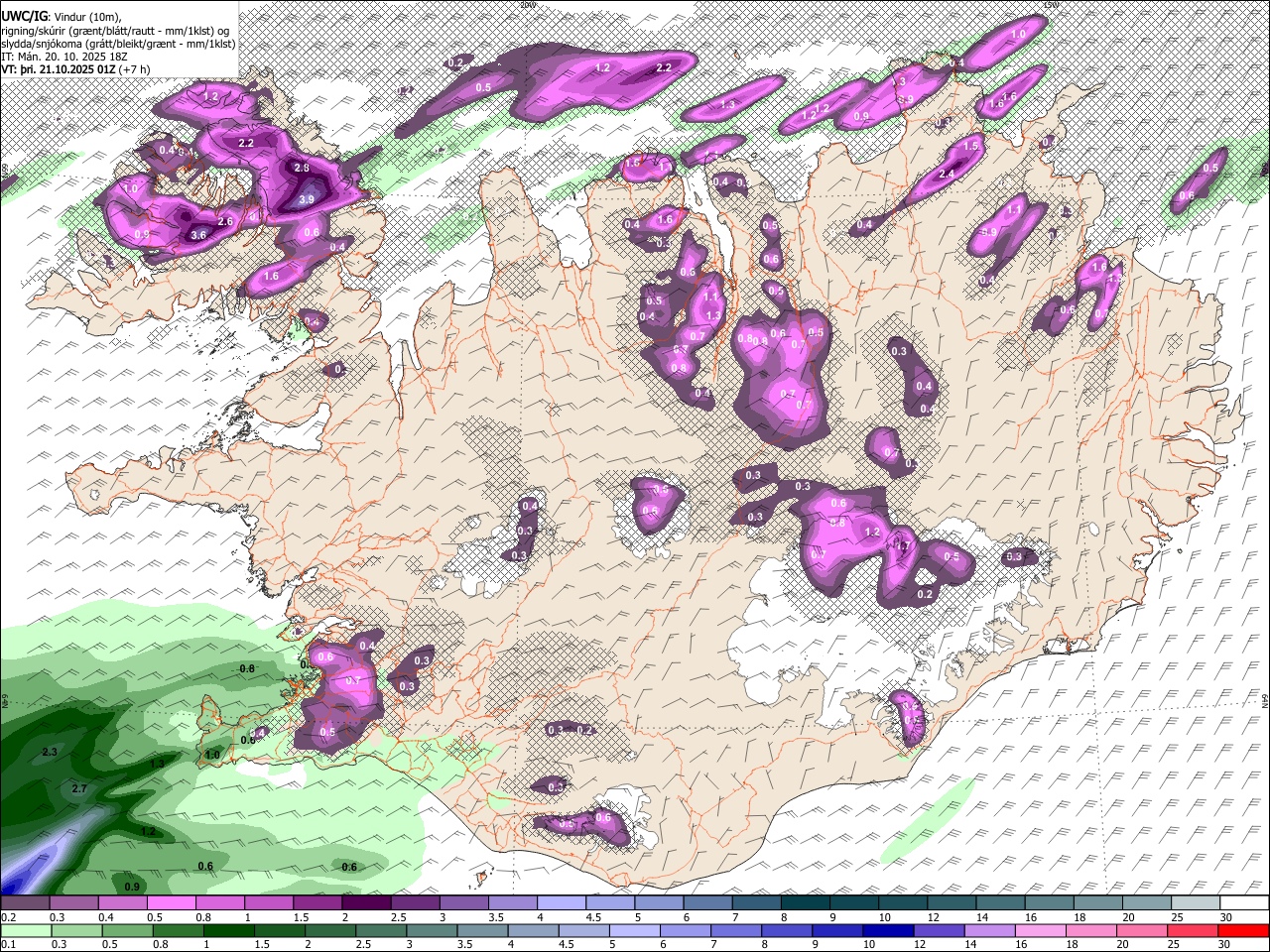This screenshot has width=1270, height=952.
Task: Select the light pink 16–18 swatch in bottom legend row
Action: tap(1040, 930)
